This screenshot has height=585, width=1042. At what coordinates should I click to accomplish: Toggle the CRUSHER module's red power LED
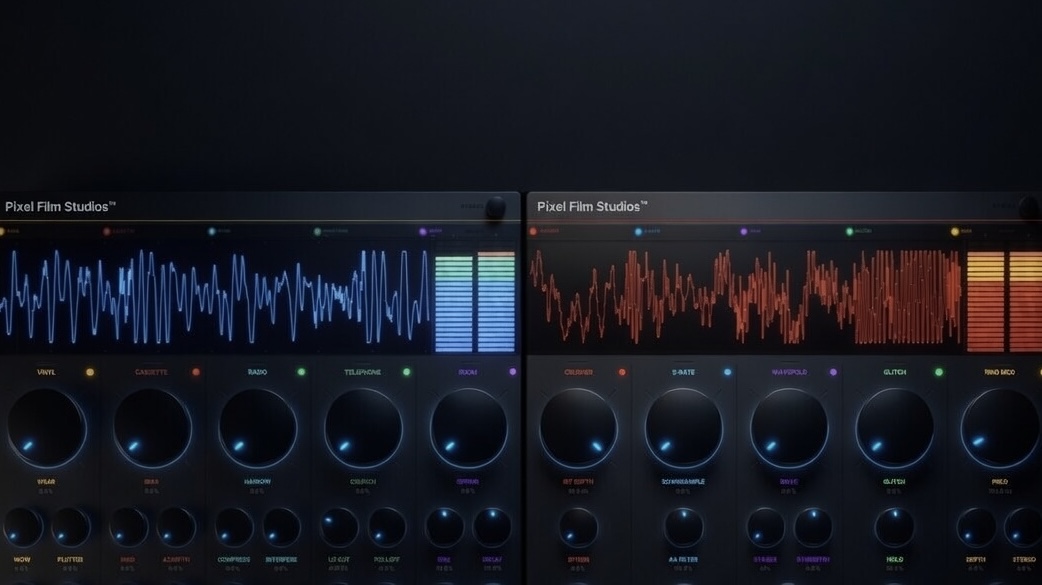pyautogui.click(x=622, y=372)
